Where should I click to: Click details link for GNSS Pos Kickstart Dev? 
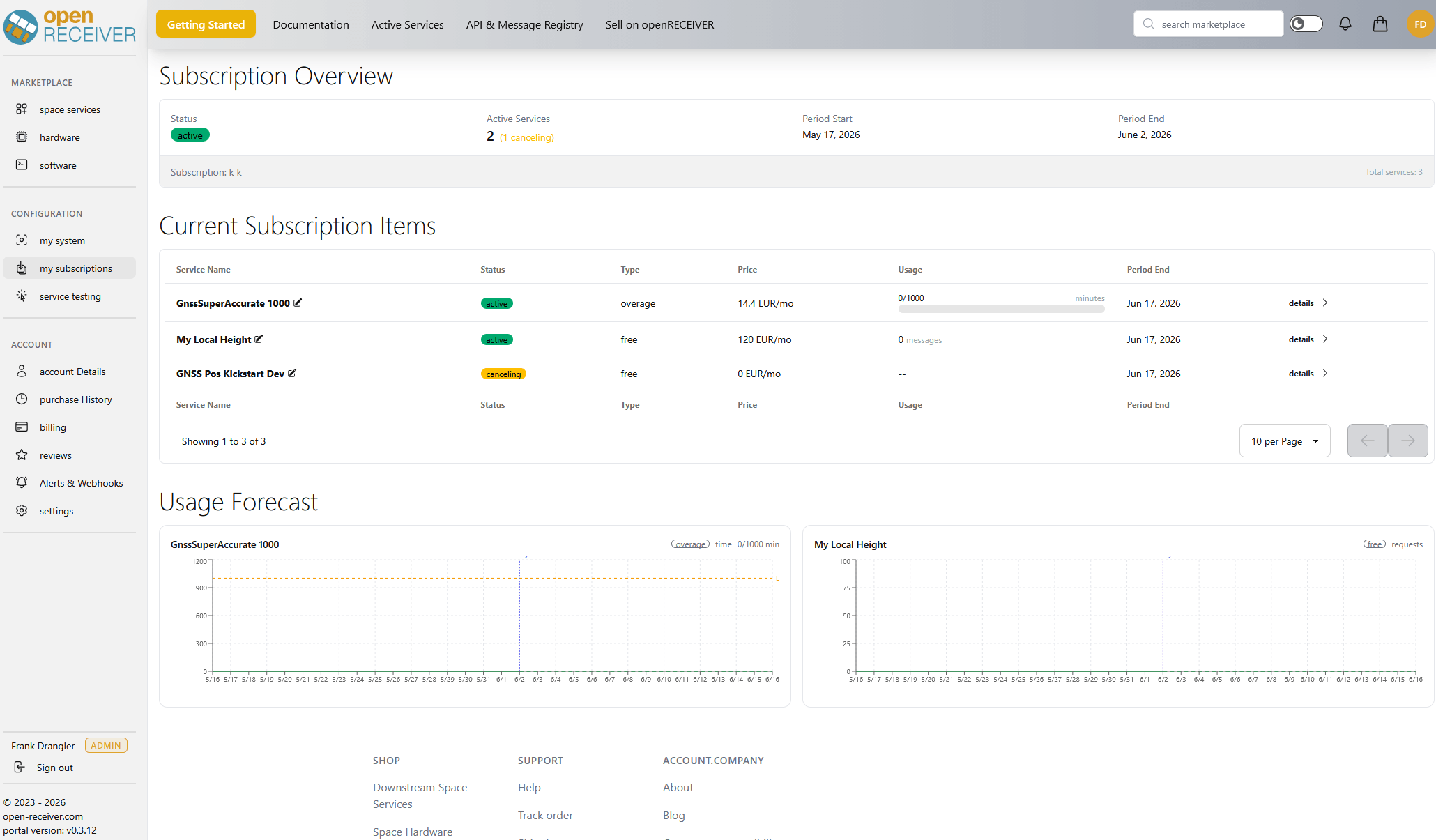coord(1301,373)
